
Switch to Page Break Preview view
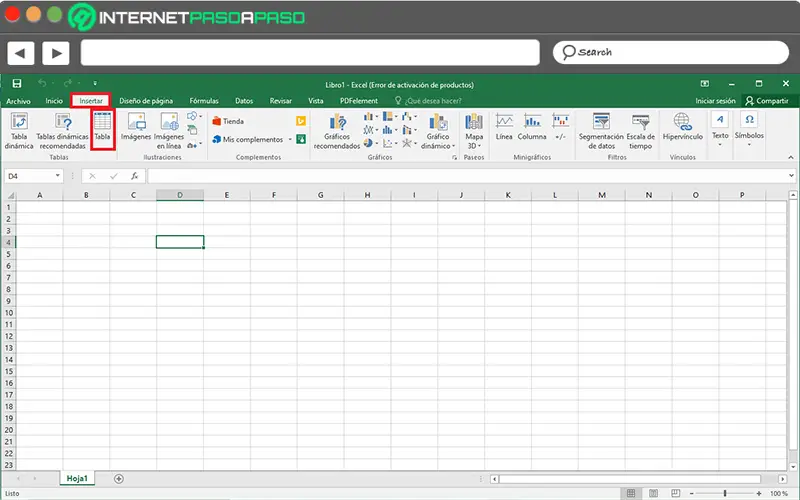(676, 493)
